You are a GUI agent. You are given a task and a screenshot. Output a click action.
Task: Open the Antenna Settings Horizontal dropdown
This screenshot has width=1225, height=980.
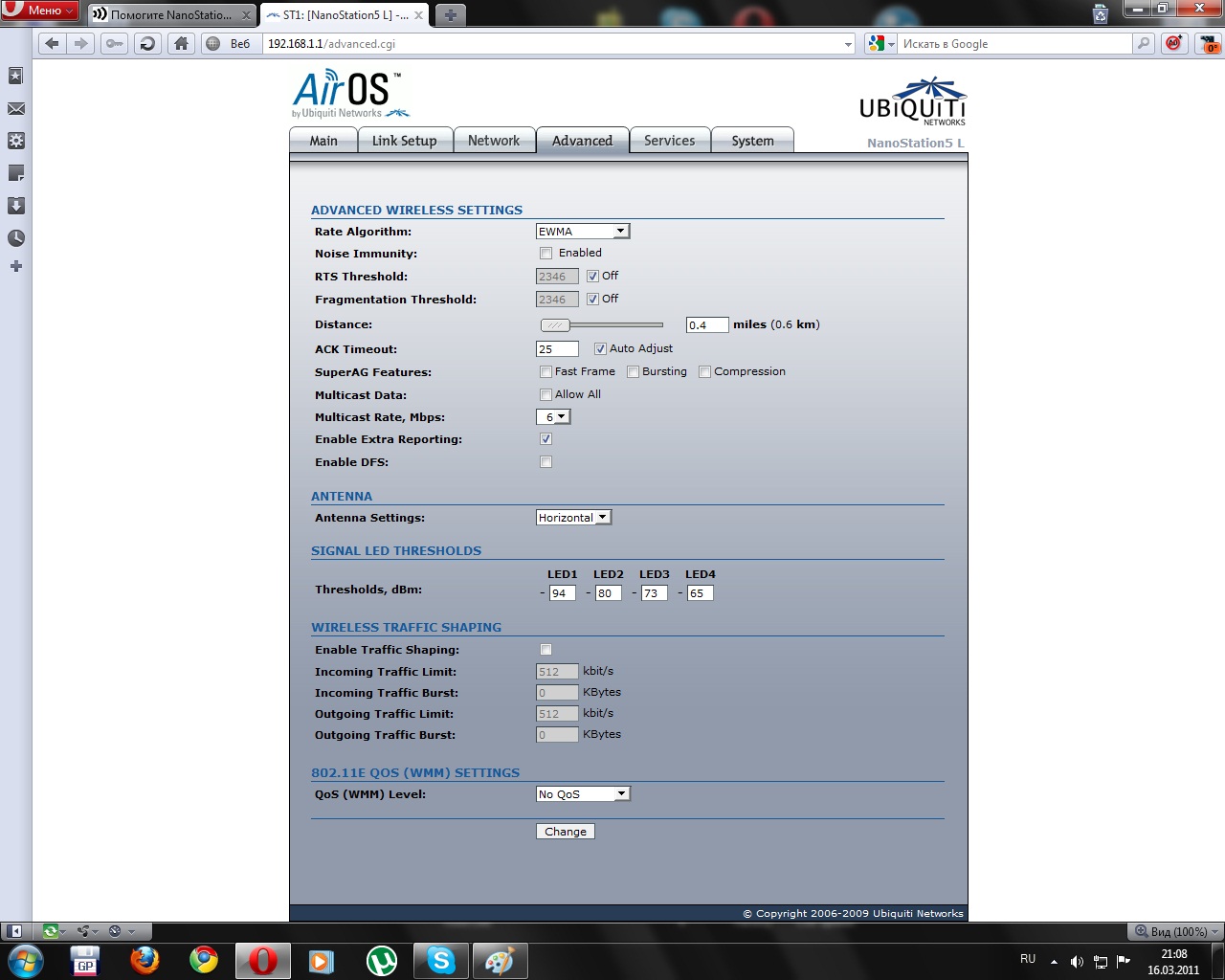573,518
